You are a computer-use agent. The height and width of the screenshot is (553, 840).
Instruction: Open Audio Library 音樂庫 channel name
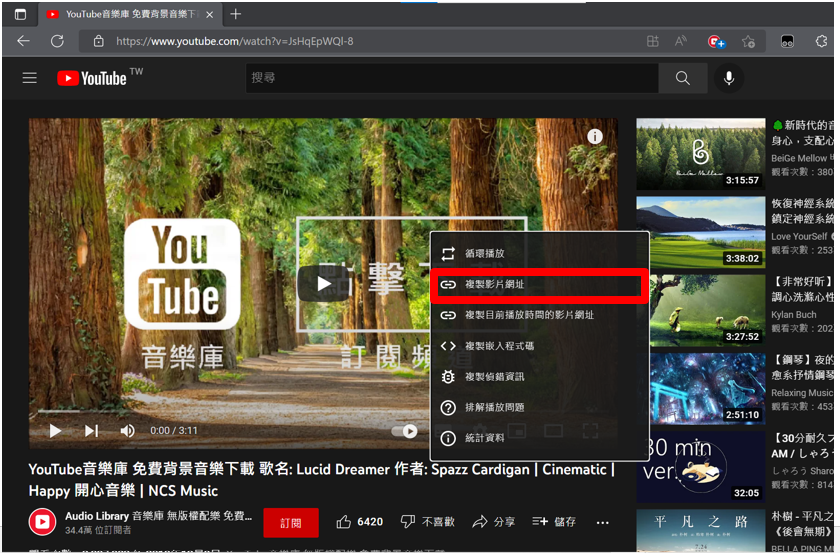(x=159, y=516)
